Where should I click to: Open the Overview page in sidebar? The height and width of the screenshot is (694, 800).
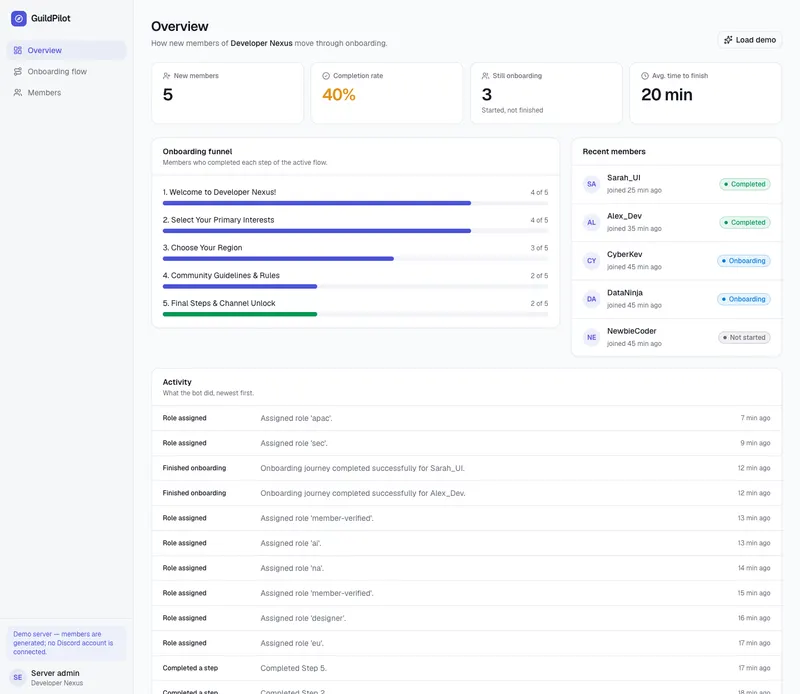click(66, 51)
